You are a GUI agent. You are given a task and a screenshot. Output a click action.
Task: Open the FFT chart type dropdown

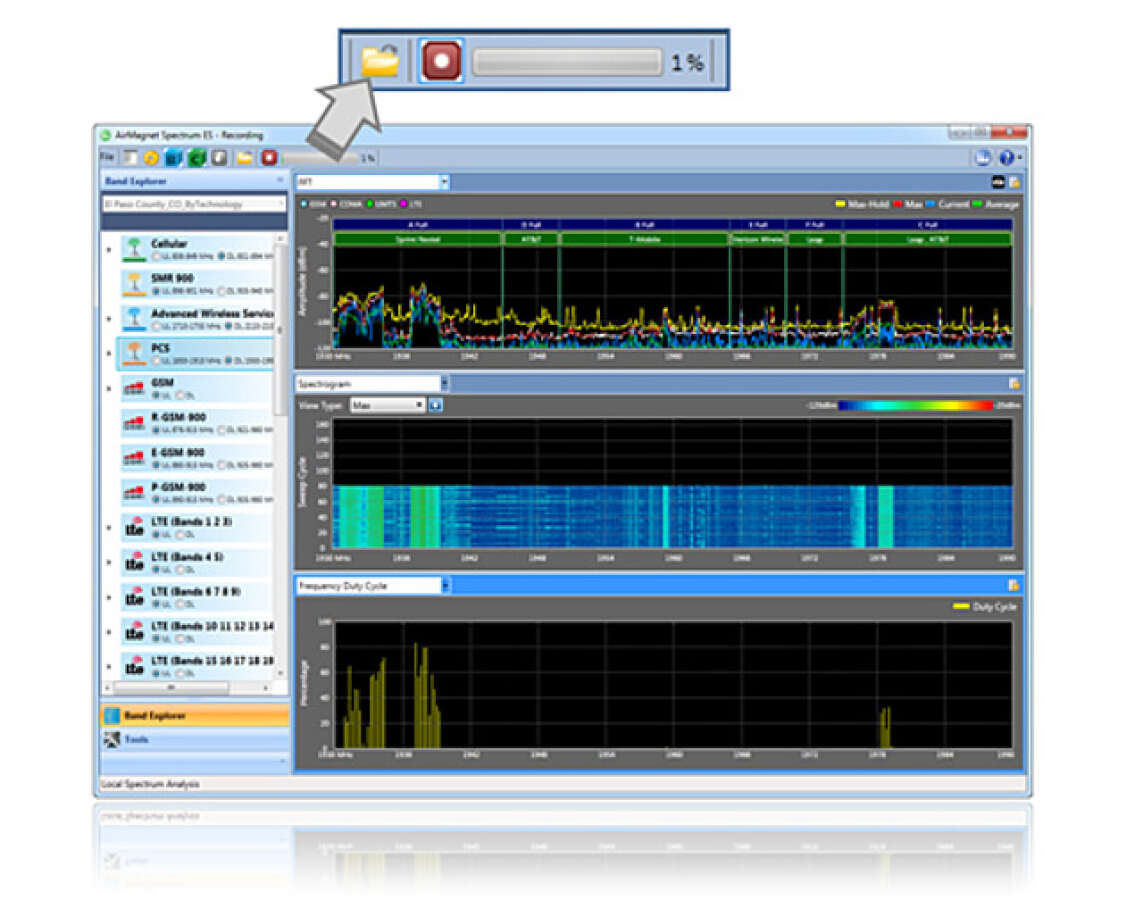pos(372,181)
